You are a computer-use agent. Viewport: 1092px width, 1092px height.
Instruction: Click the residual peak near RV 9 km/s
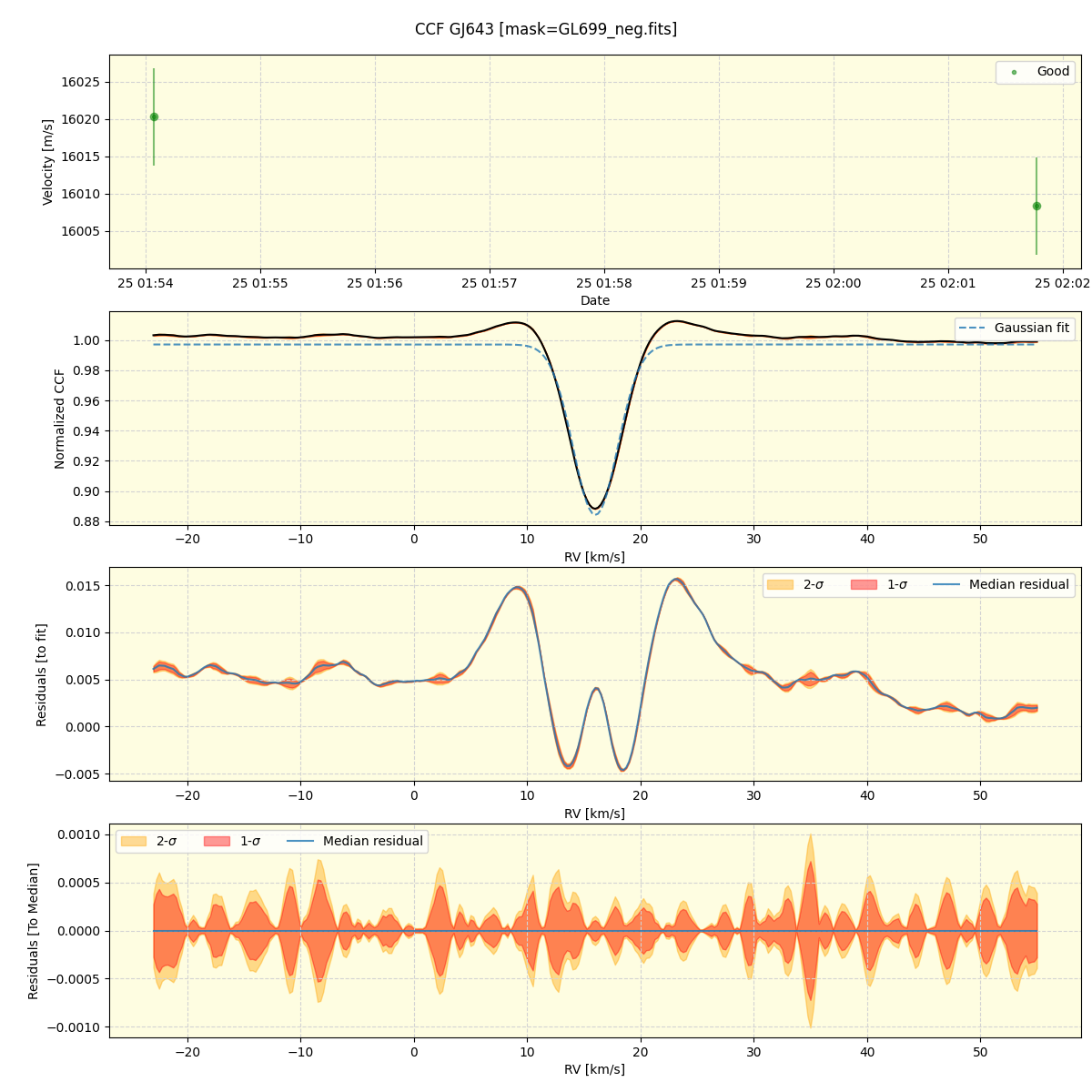(x=518, y=588)
